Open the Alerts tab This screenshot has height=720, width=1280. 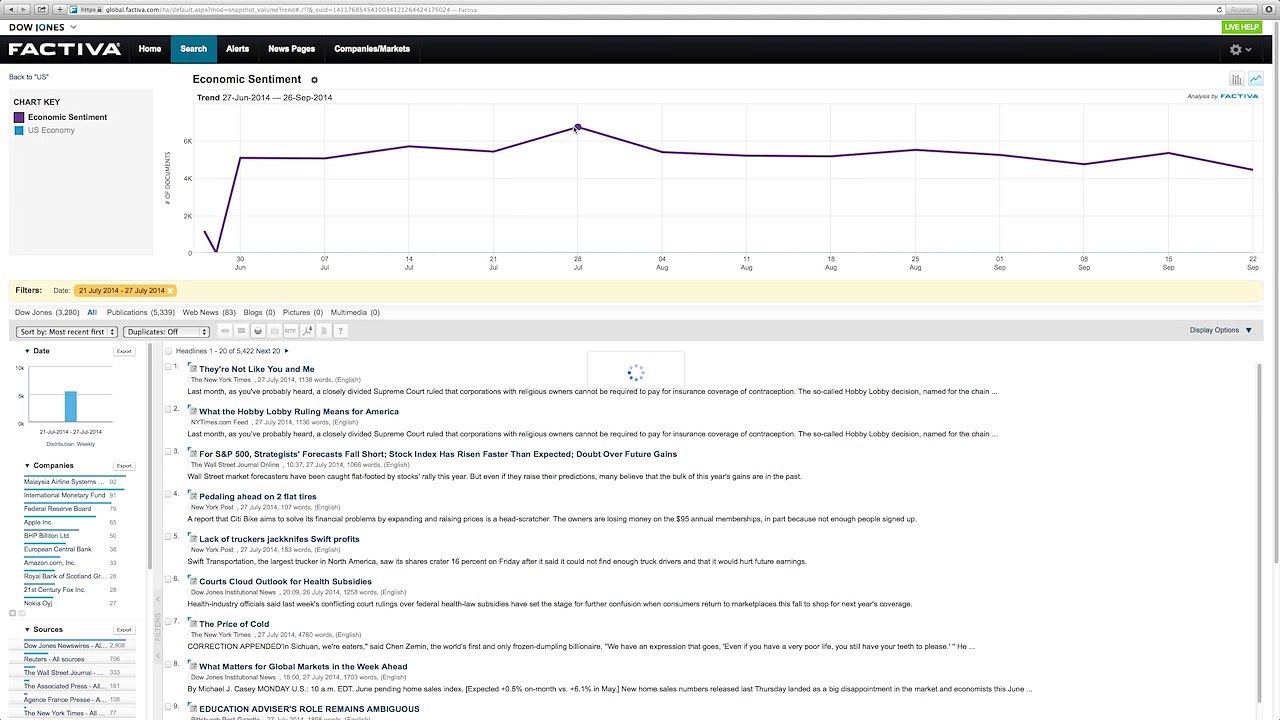237,49
